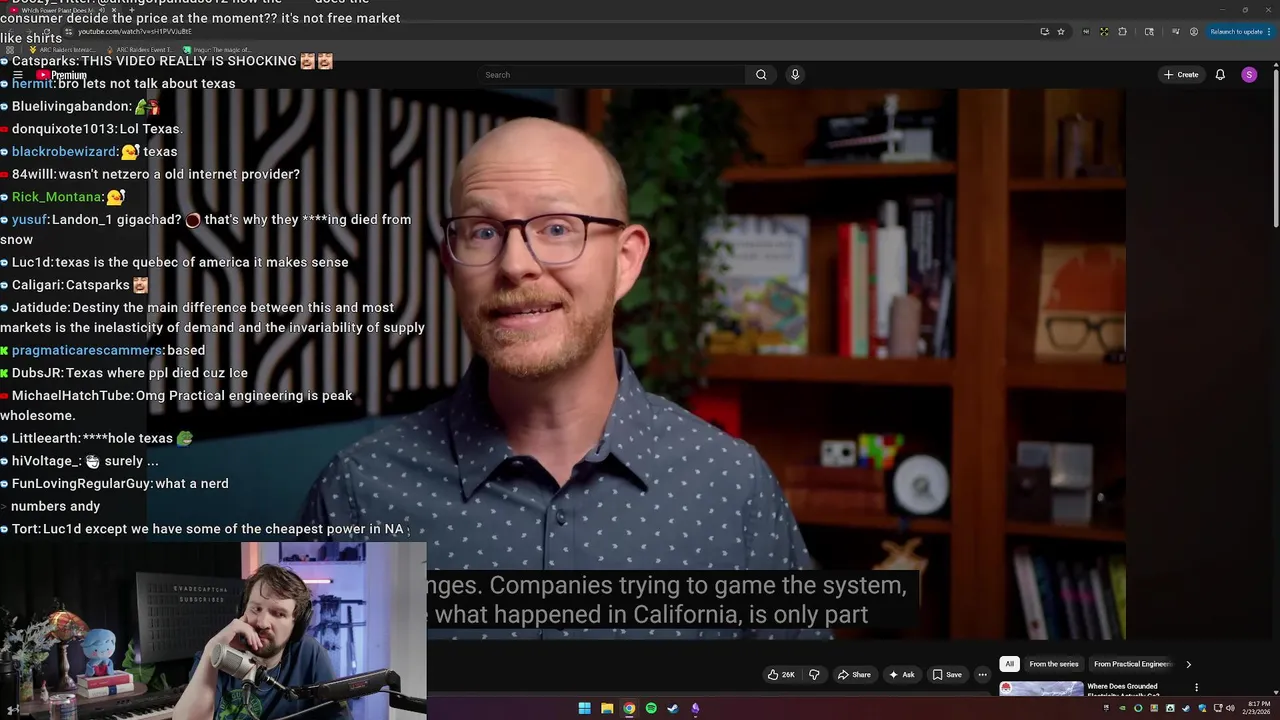Click chat message 'numbers andy'
Viewport: 1280px width, 720px height.
tap(55, 506)
